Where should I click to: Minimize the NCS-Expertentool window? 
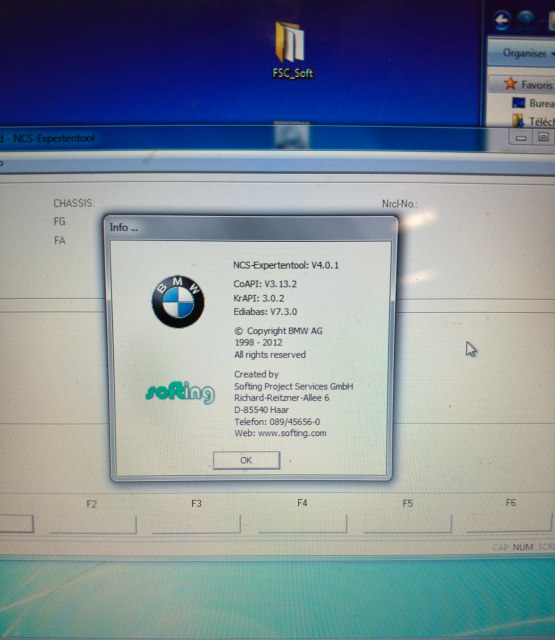[x=521, y=138]
